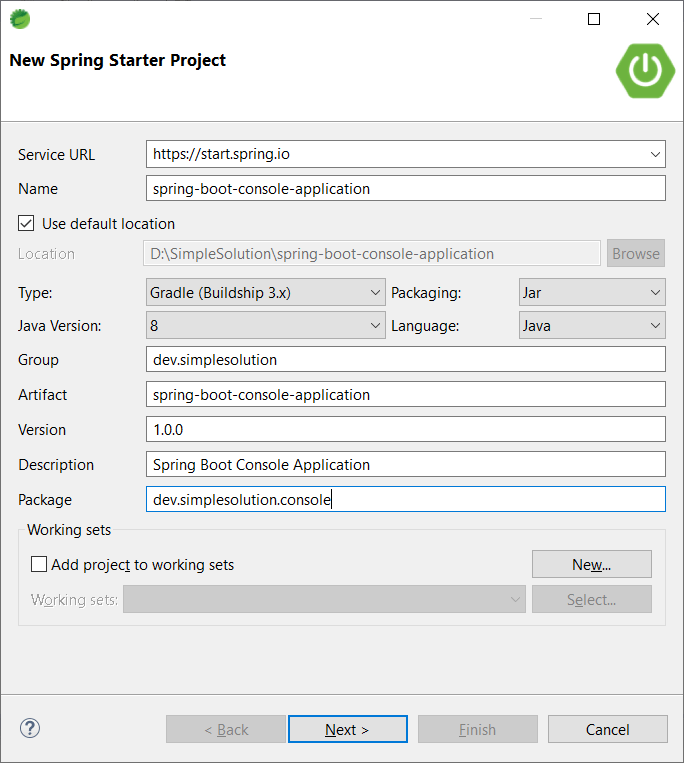Viewport: 684px width, 763px height.
Task: Click the Working sets group label
Action: [x=69, y=530]
